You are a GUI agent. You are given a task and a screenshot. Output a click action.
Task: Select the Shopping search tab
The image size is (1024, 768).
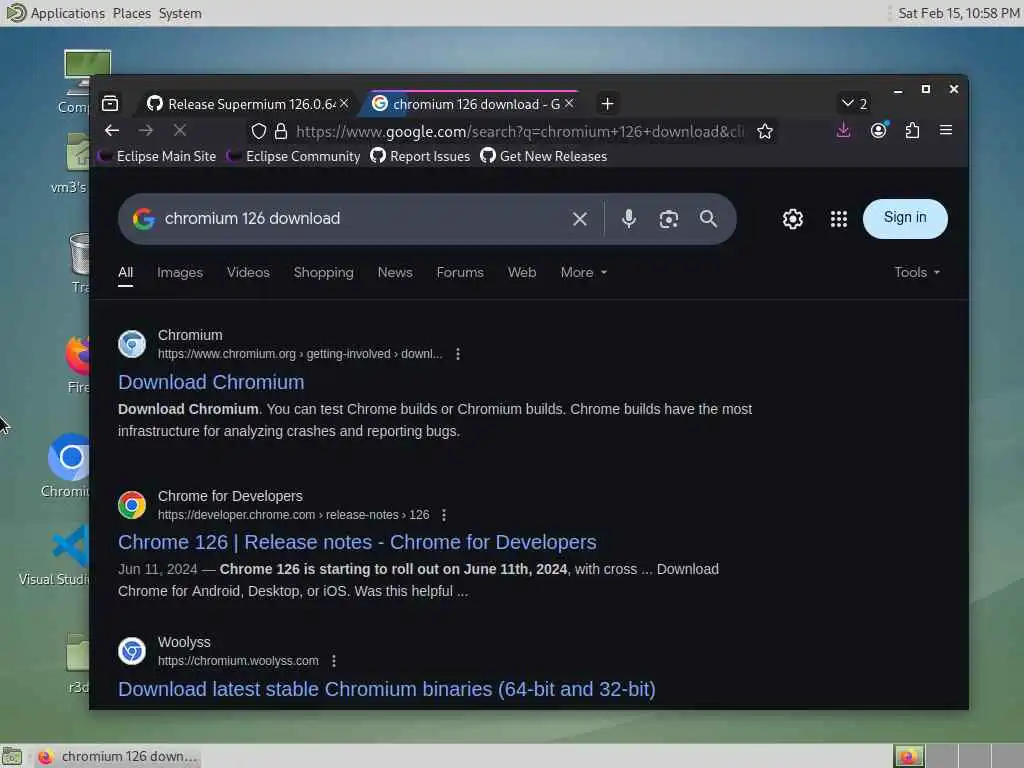point(323,272)
